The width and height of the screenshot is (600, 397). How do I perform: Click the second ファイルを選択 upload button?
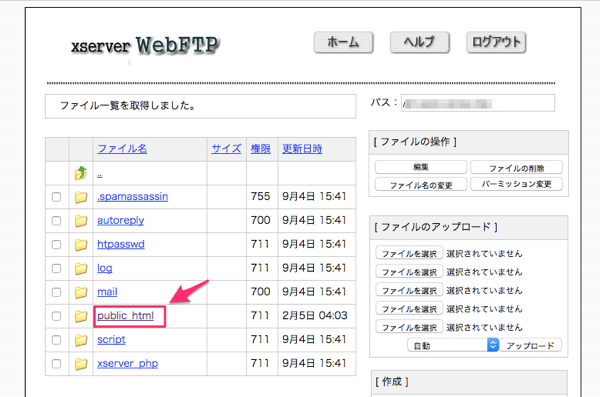point(409,271)
